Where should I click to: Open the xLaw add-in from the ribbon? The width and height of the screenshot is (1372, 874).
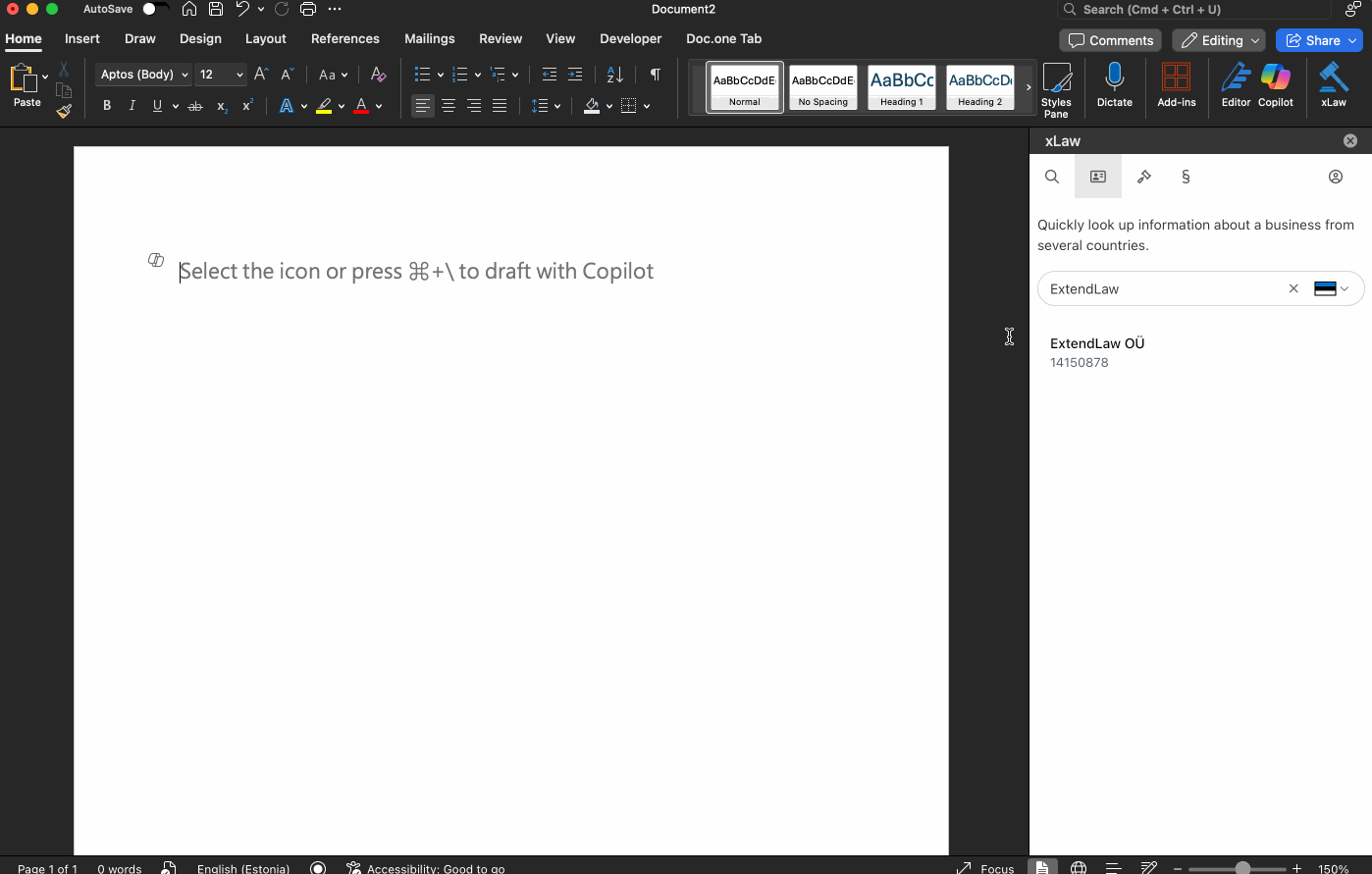[x=1333, y=84]
